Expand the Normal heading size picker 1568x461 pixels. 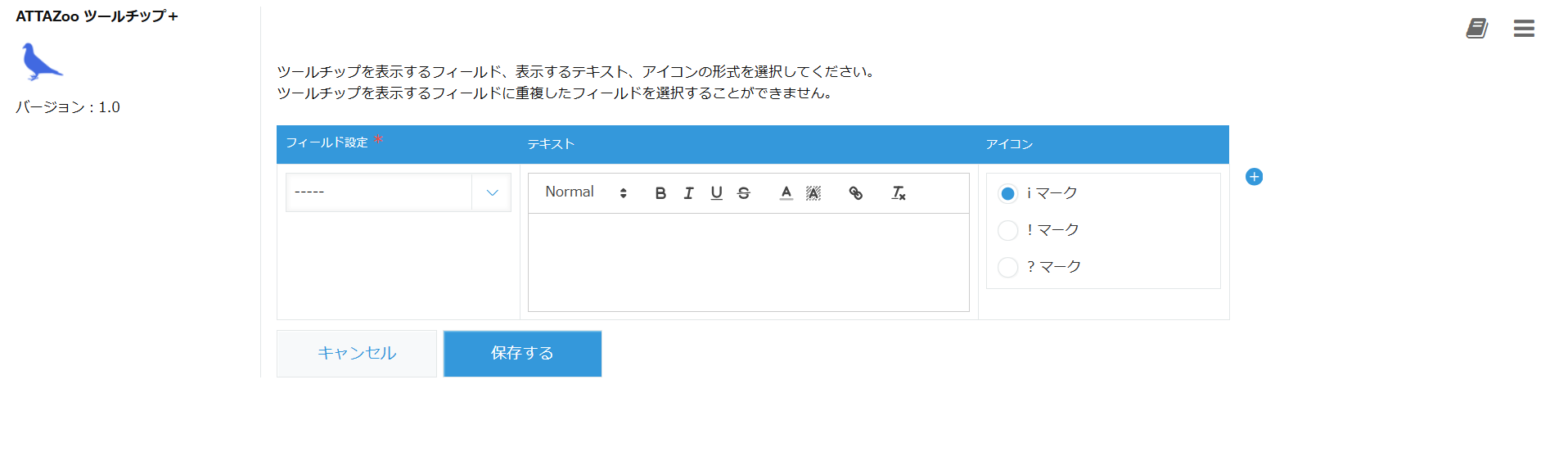point(585,192)
